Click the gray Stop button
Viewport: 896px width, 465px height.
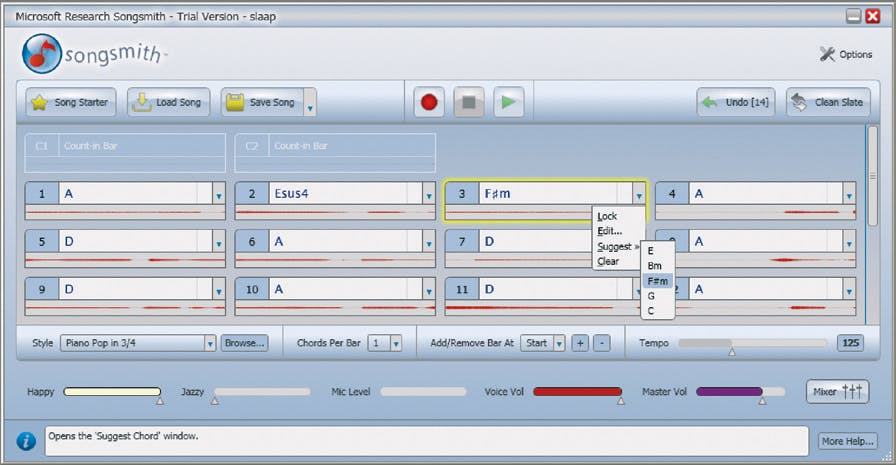(x=469, y=102)
